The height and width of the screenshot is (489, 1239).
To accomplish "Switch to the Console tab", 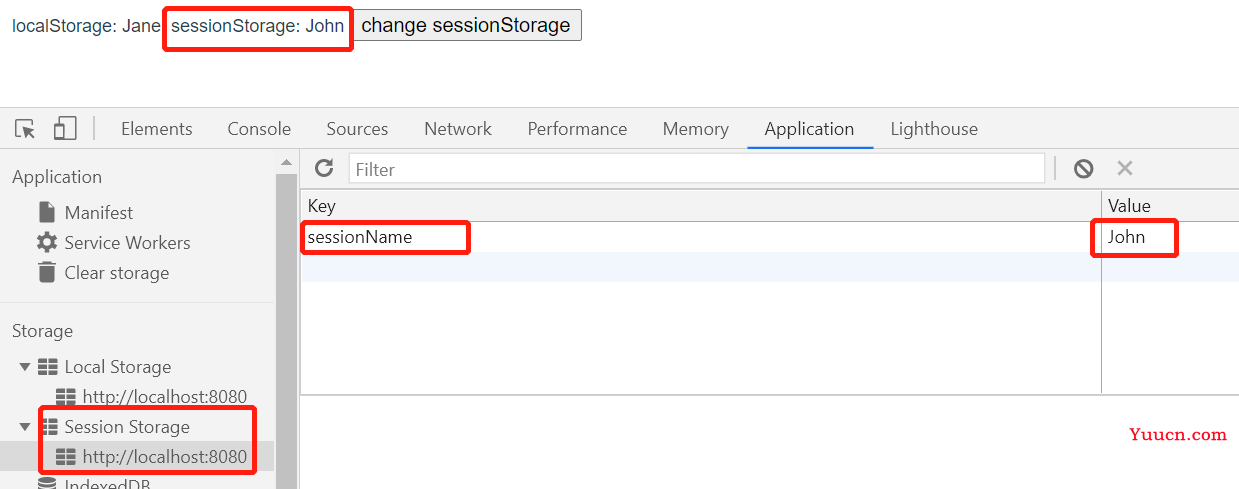I will point(259,129).
